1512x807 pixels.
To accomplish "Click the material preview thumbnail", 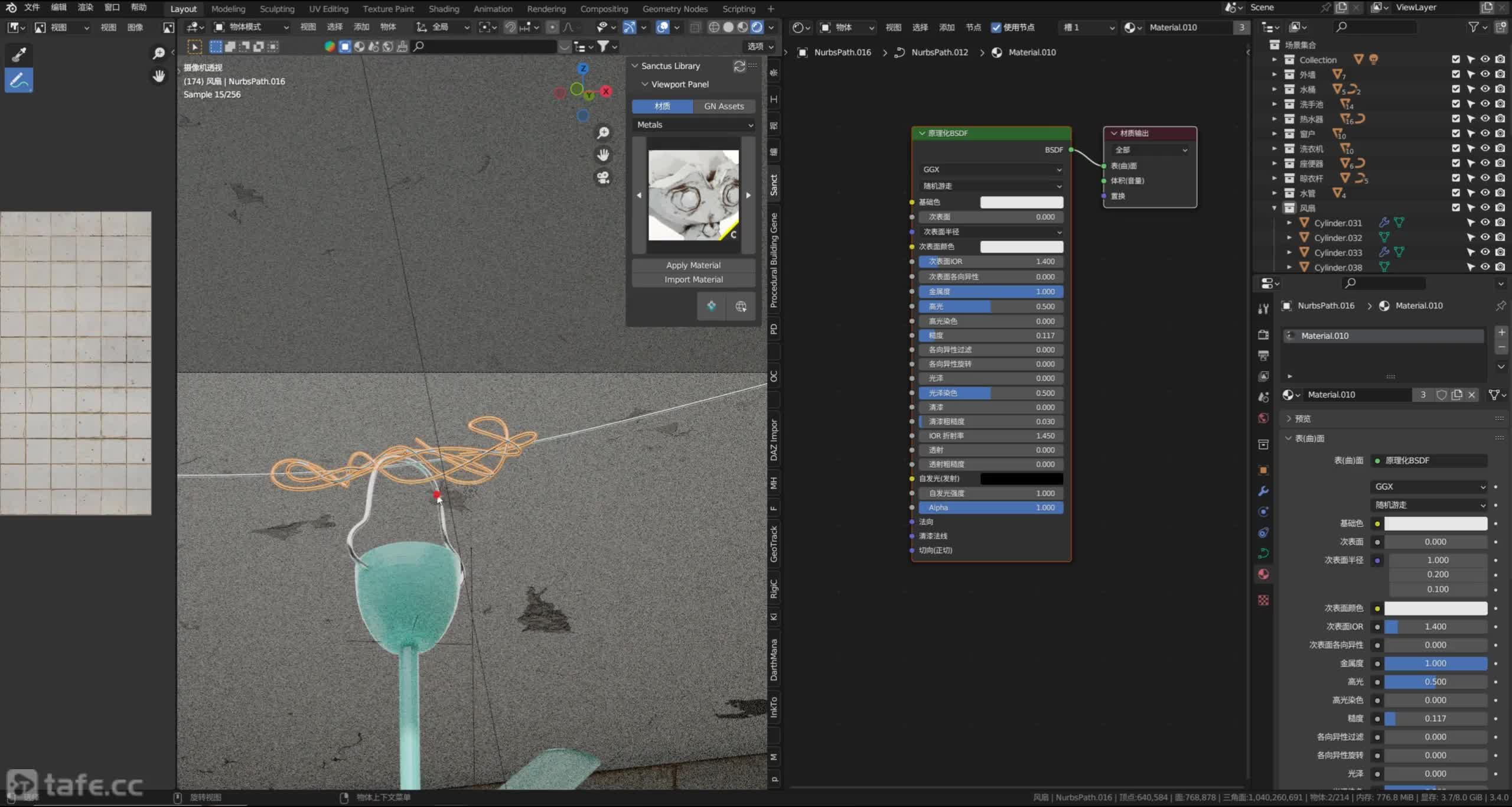I will [693, 195].
